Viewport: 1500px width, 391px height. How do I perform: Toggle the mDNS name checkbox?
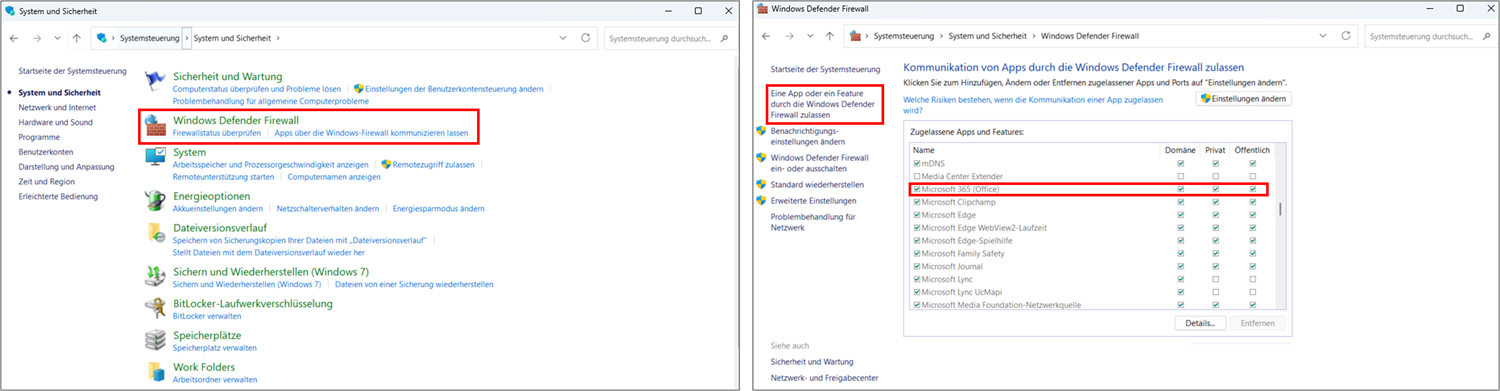click(916, 163)
